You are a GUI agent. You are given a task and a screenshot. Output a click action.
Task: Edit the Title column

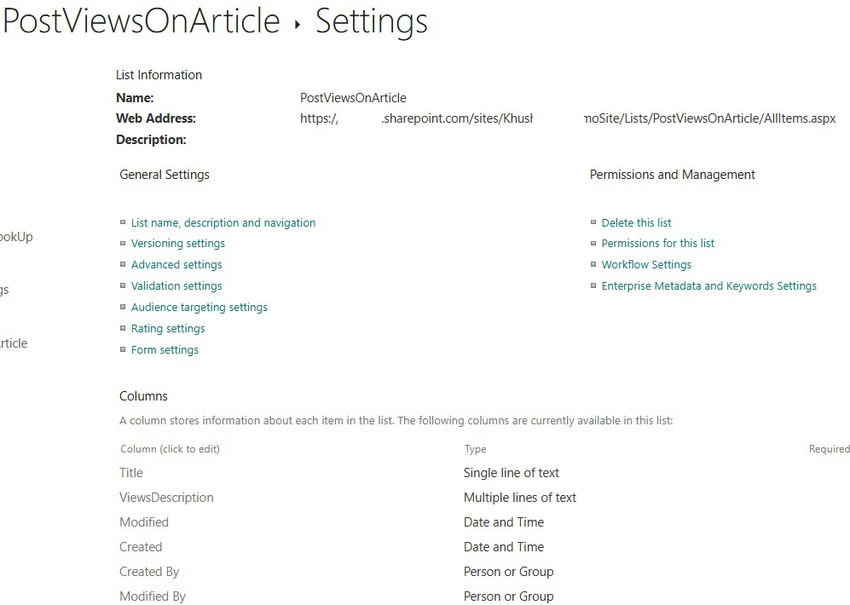pos(131,472)
